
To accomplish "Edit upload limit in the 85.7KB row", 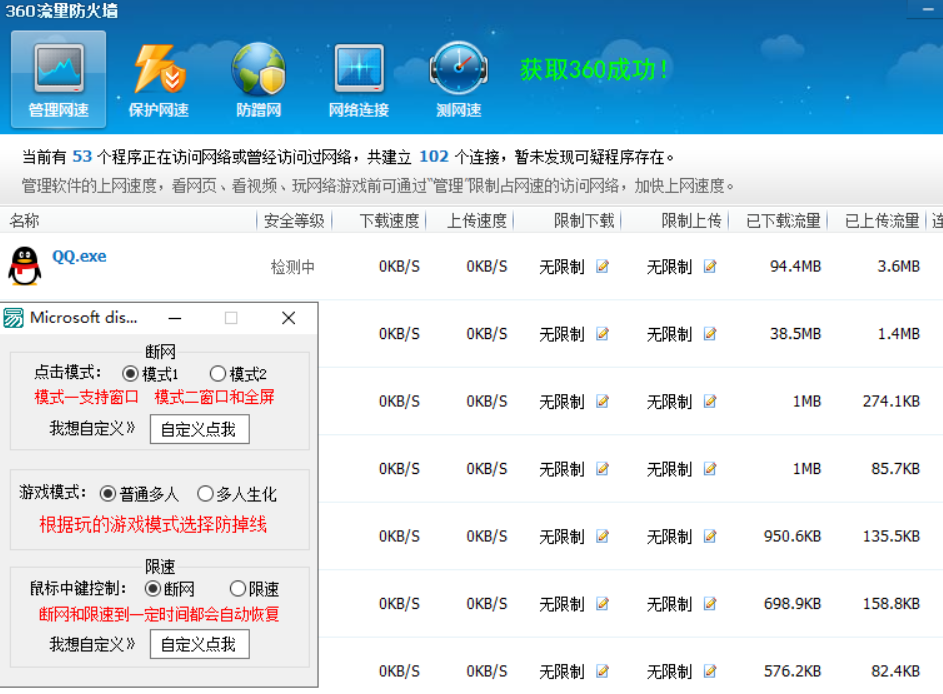I will coord(710,468).
